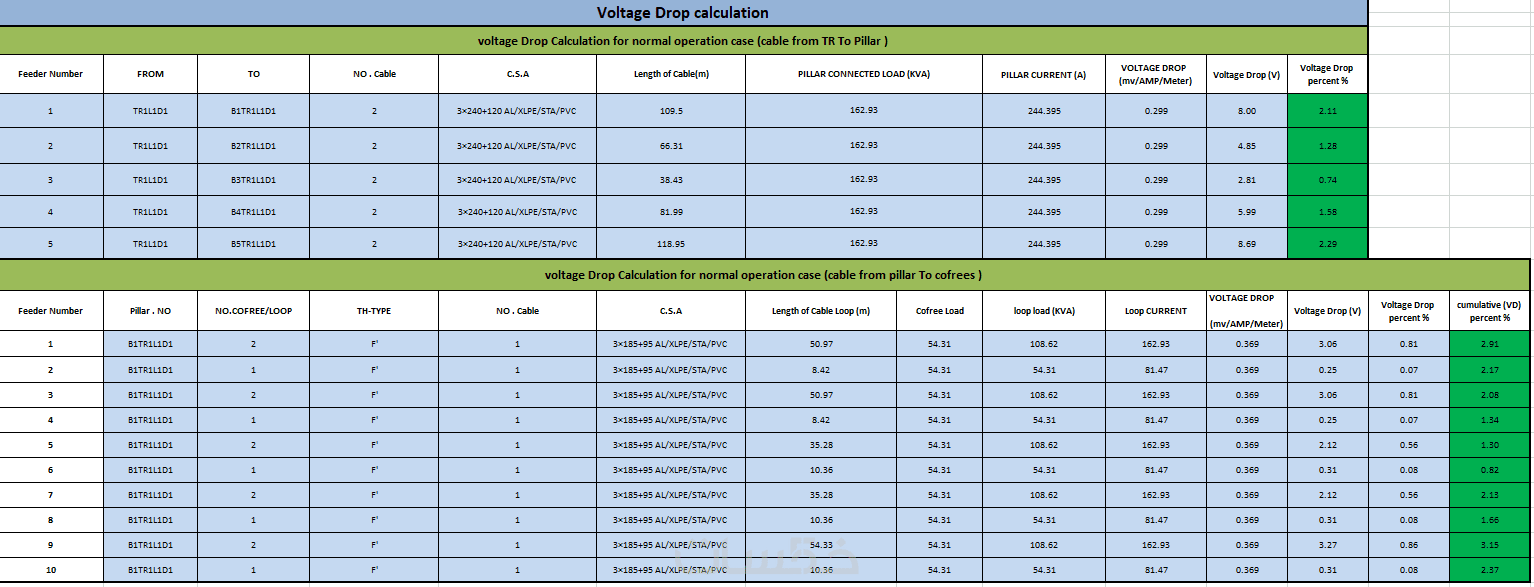
Task: Select the green percent cell '0.74'
Action: pos(1327,180)
